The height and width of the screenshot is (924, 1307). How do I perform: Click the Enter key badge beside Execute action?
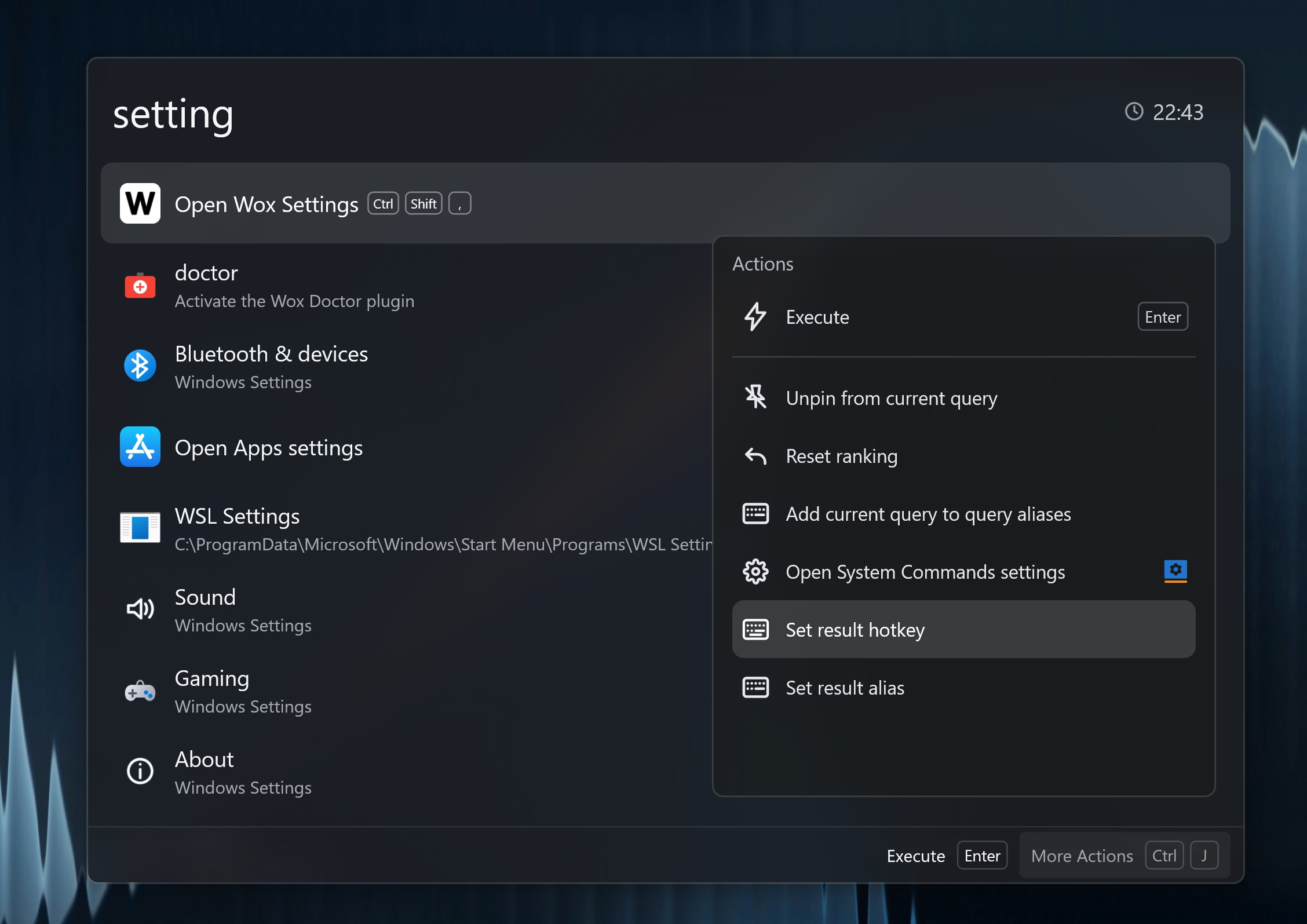pyautogui.click(x=1163, y=317)
